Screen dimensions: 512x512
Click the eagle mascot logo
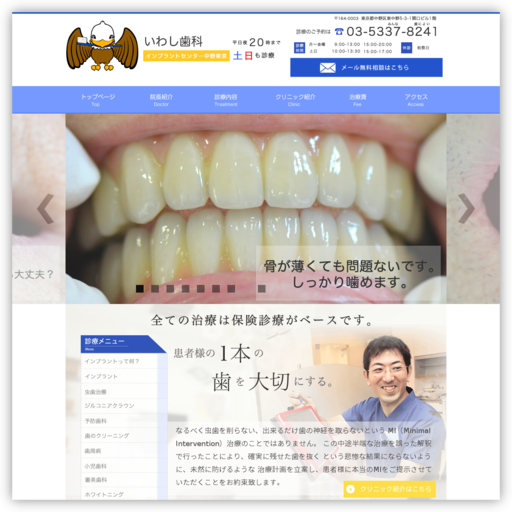coord(102,46)
